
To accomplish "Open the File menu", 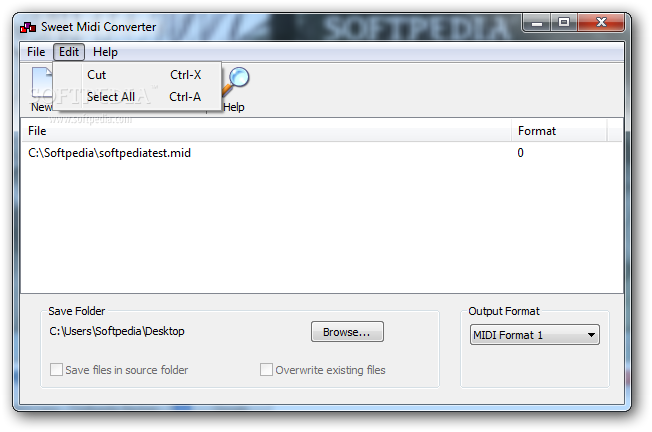I will tap(36, 52).
